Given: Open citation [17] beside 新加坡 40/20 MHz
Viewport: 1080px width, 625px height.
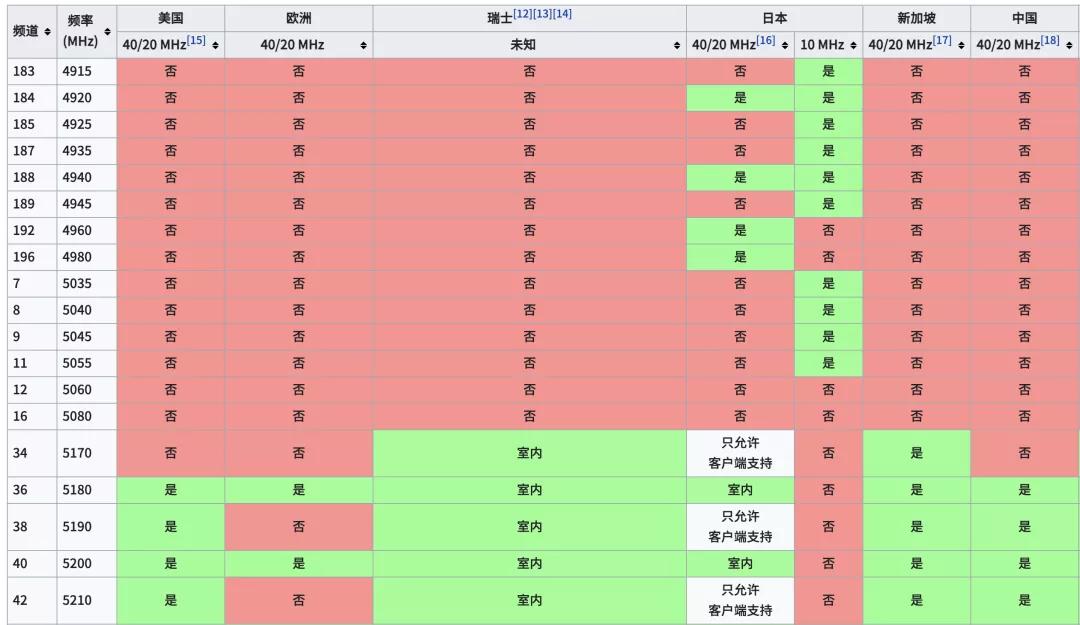Looking at the screenshot, I should click(x=940, y=41).
